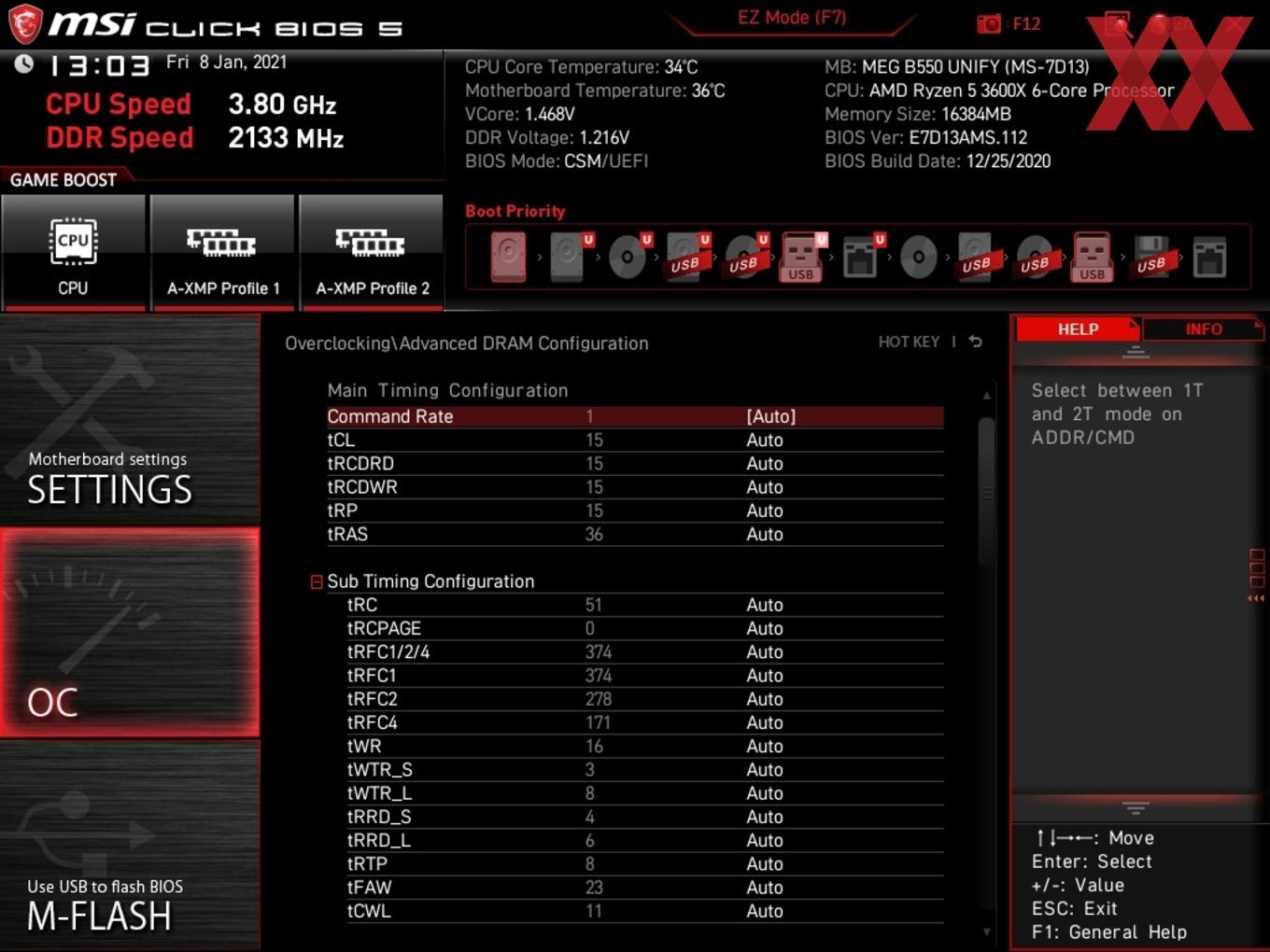
Task: Click the settings list scrollbar thumb
Action: 986,492
